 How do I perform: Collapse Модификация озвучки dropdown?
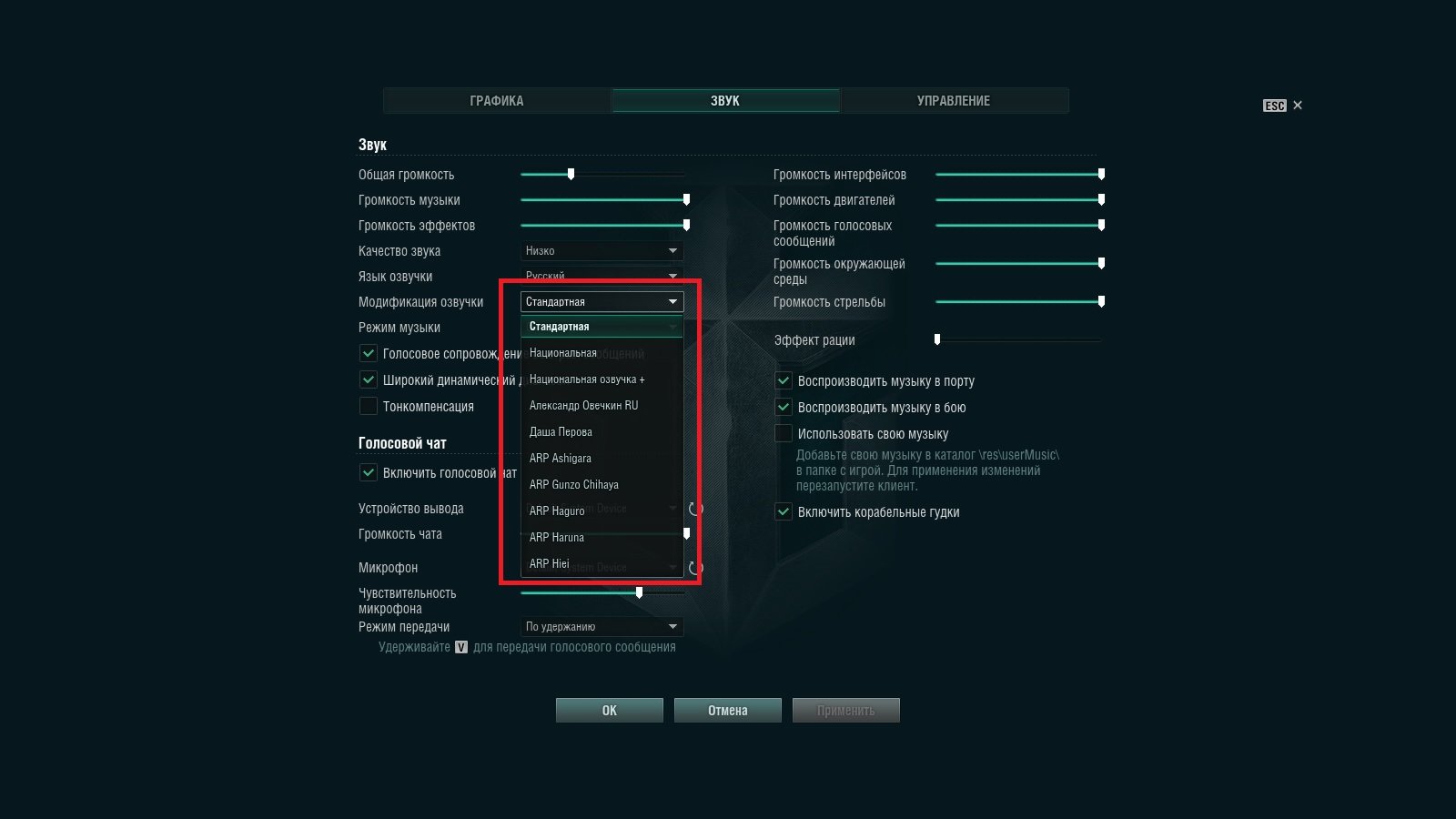point(602,302)
